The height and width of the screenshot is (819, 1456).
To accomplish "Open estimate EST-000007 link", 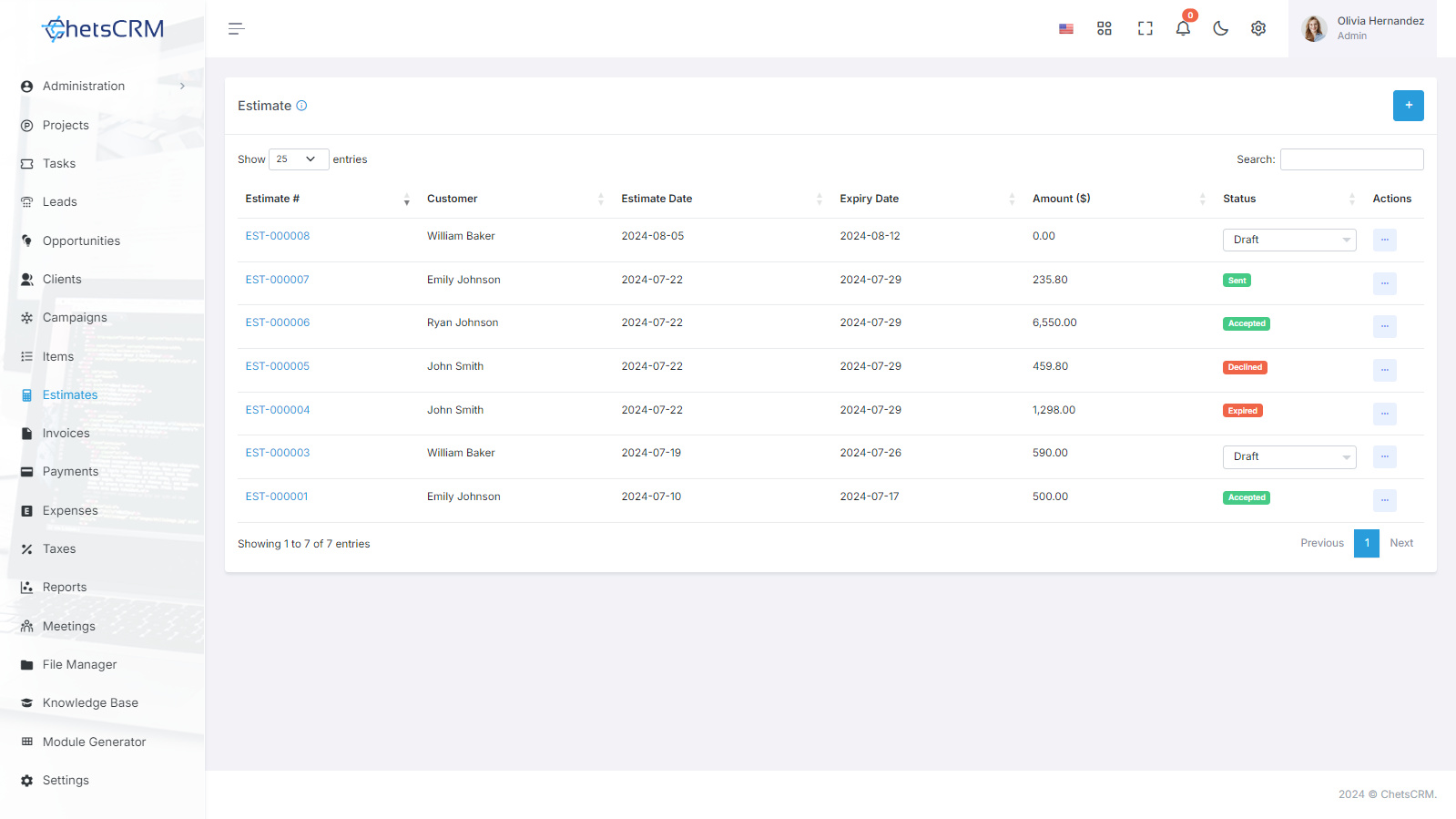I will (x=278, y=280).
